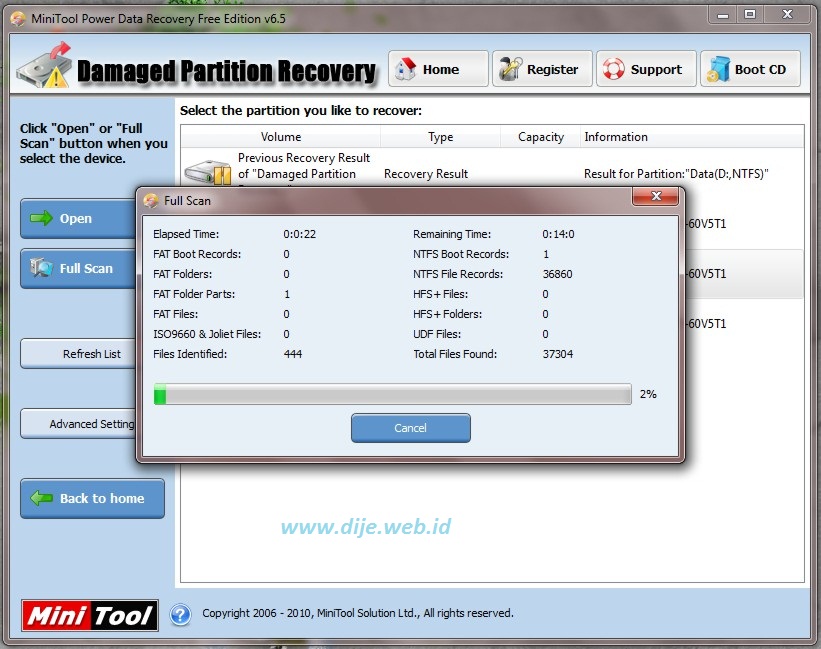
Task: Click the Full Scan dialog title icon
Action: (151, 200)
